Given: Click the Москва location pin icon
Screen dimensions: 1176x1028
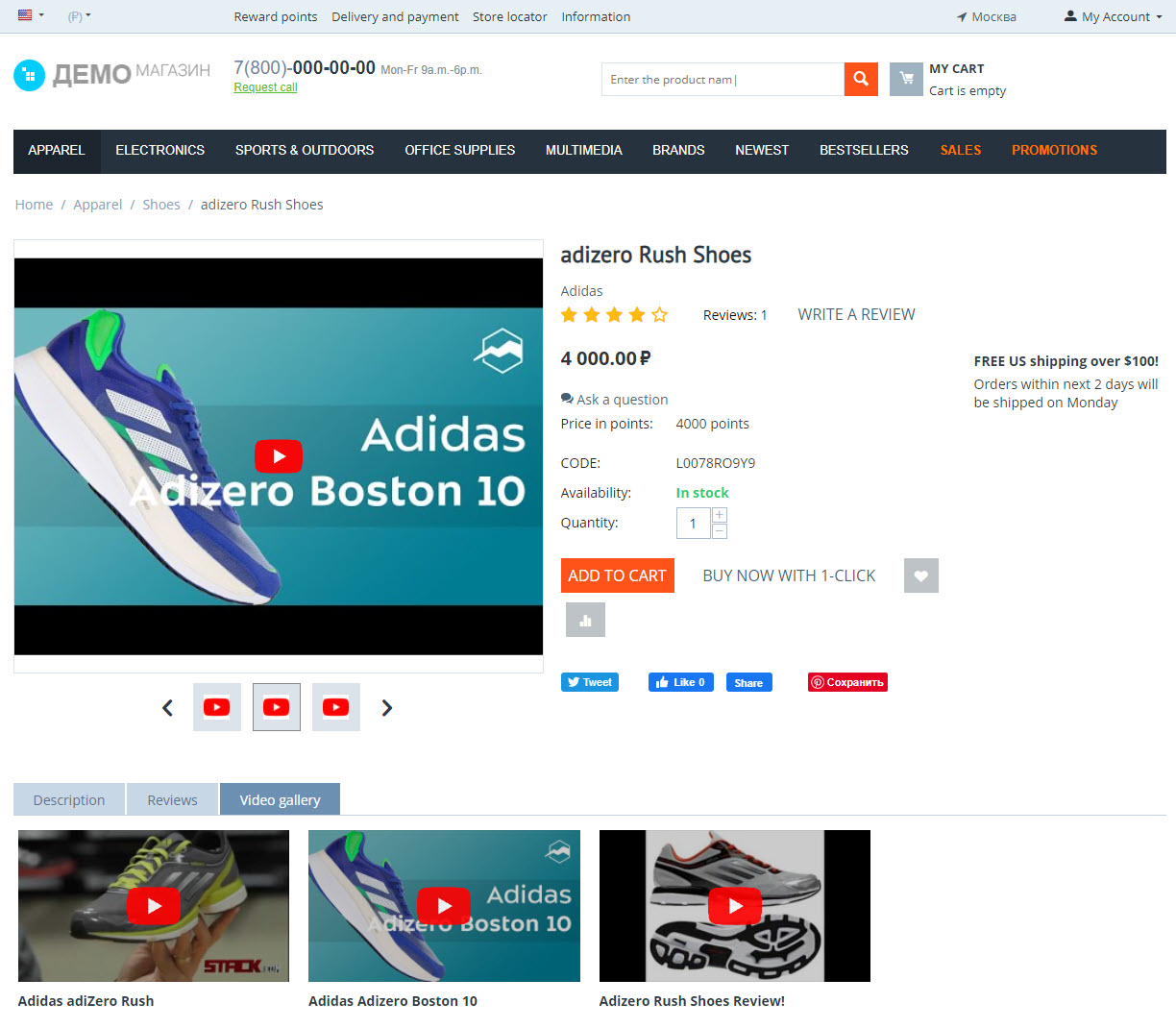Looking at the screenshot, I should tap(961, 15).
